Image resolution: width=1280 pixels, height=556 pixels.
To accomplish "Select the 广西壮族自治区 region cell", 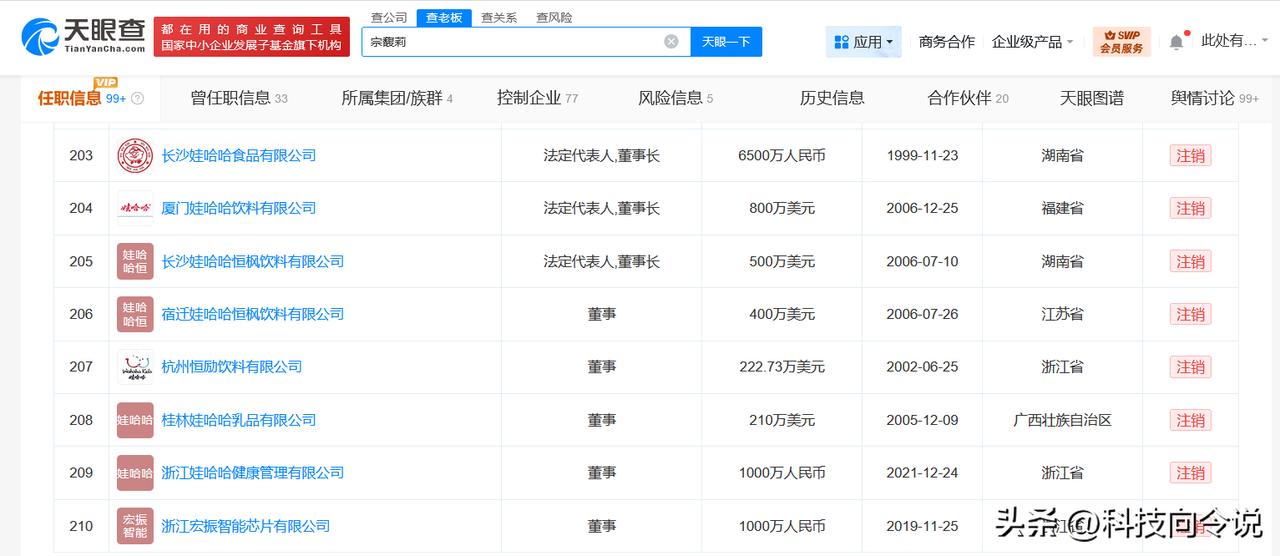I will click(1062, 420).
